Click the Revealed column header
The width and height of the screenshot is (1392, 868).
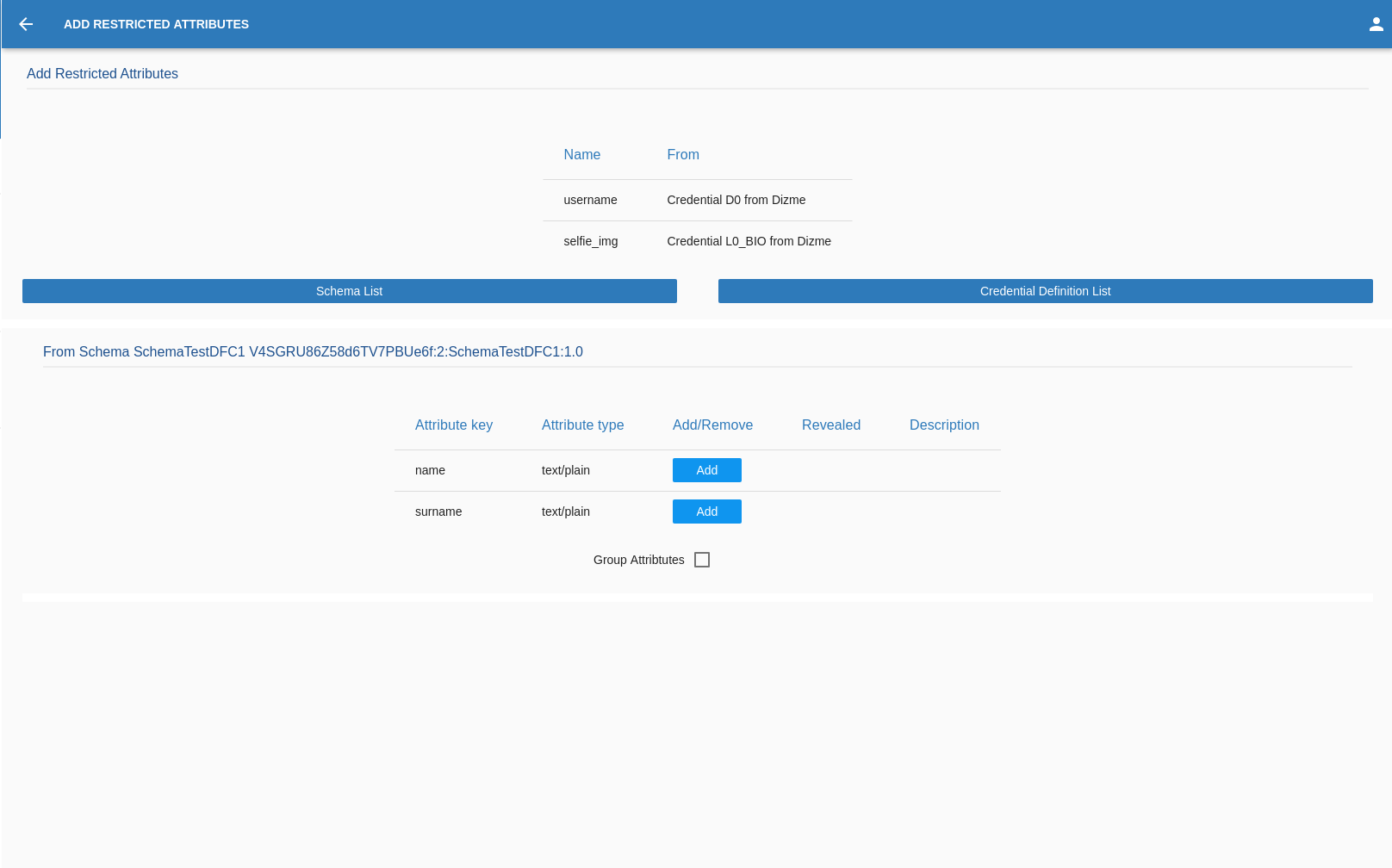click(831, 425)
